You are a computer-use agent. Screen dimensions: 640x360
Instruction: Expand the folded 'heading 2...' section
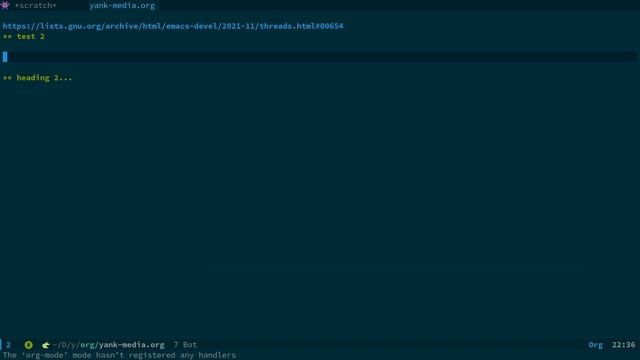point(38,78)
